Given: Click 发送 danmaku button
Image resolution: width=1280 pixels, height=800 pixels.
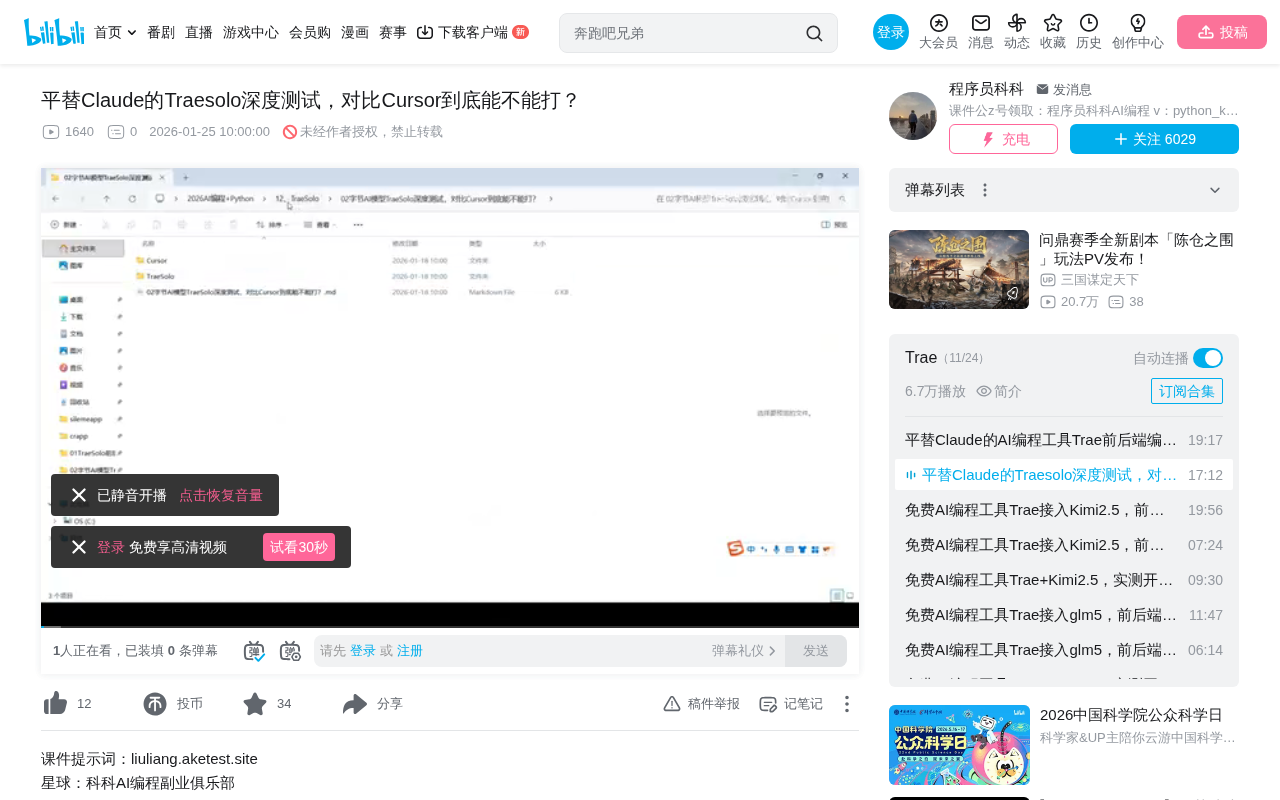Looking at the screenshot, I should (816, 651).
